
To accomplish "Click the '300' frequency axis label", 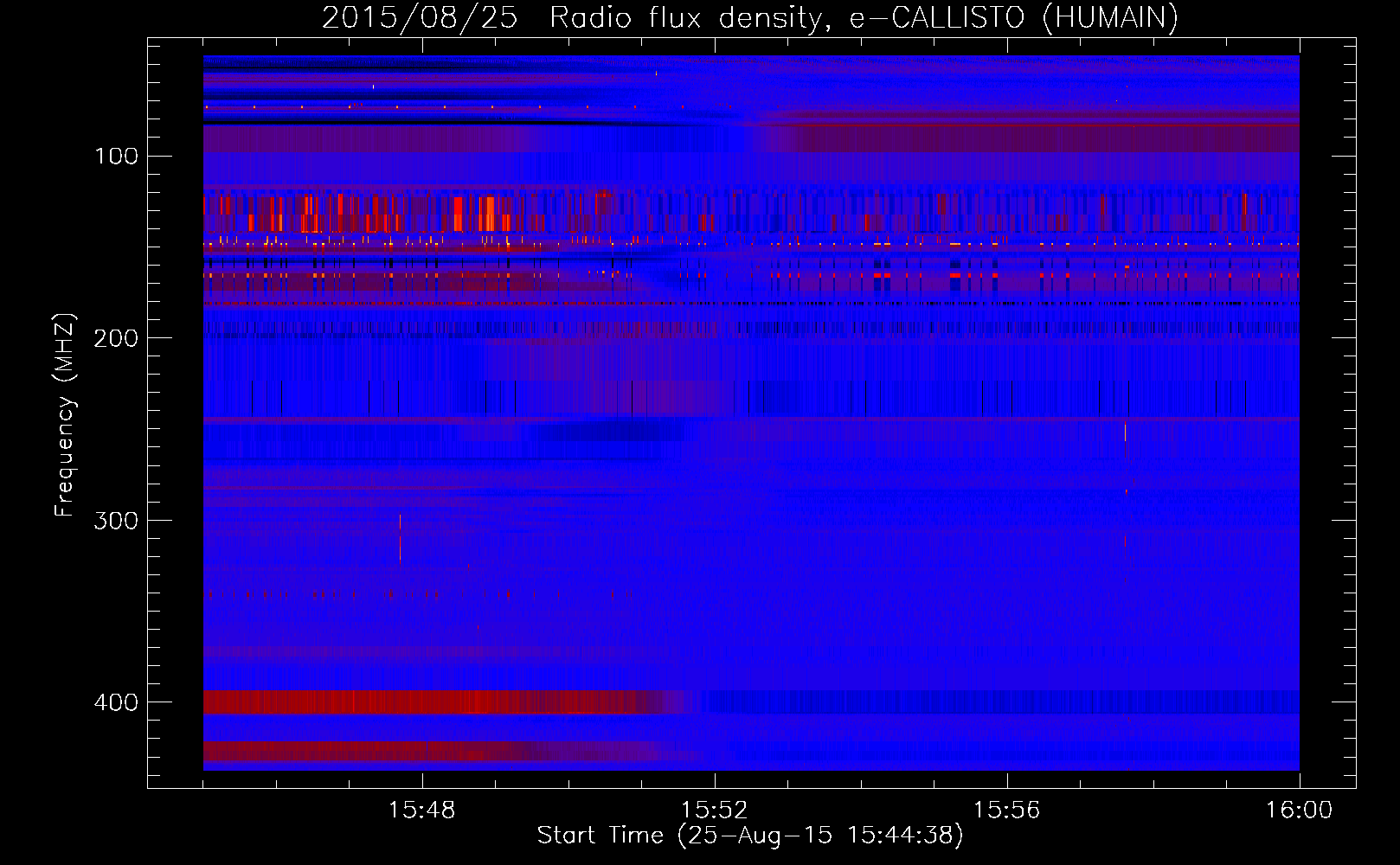I will (116, 520).
